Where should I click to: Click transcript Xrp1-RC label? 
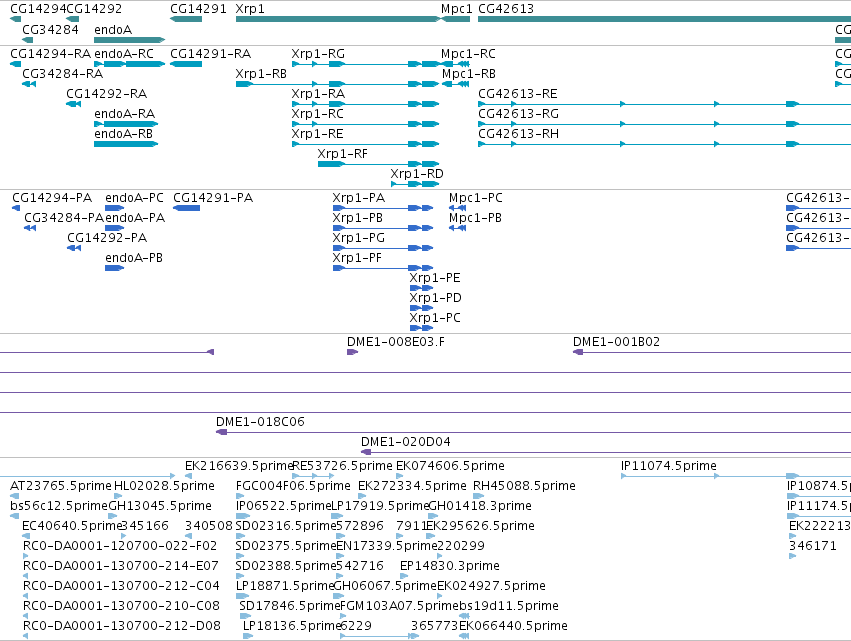317,114
